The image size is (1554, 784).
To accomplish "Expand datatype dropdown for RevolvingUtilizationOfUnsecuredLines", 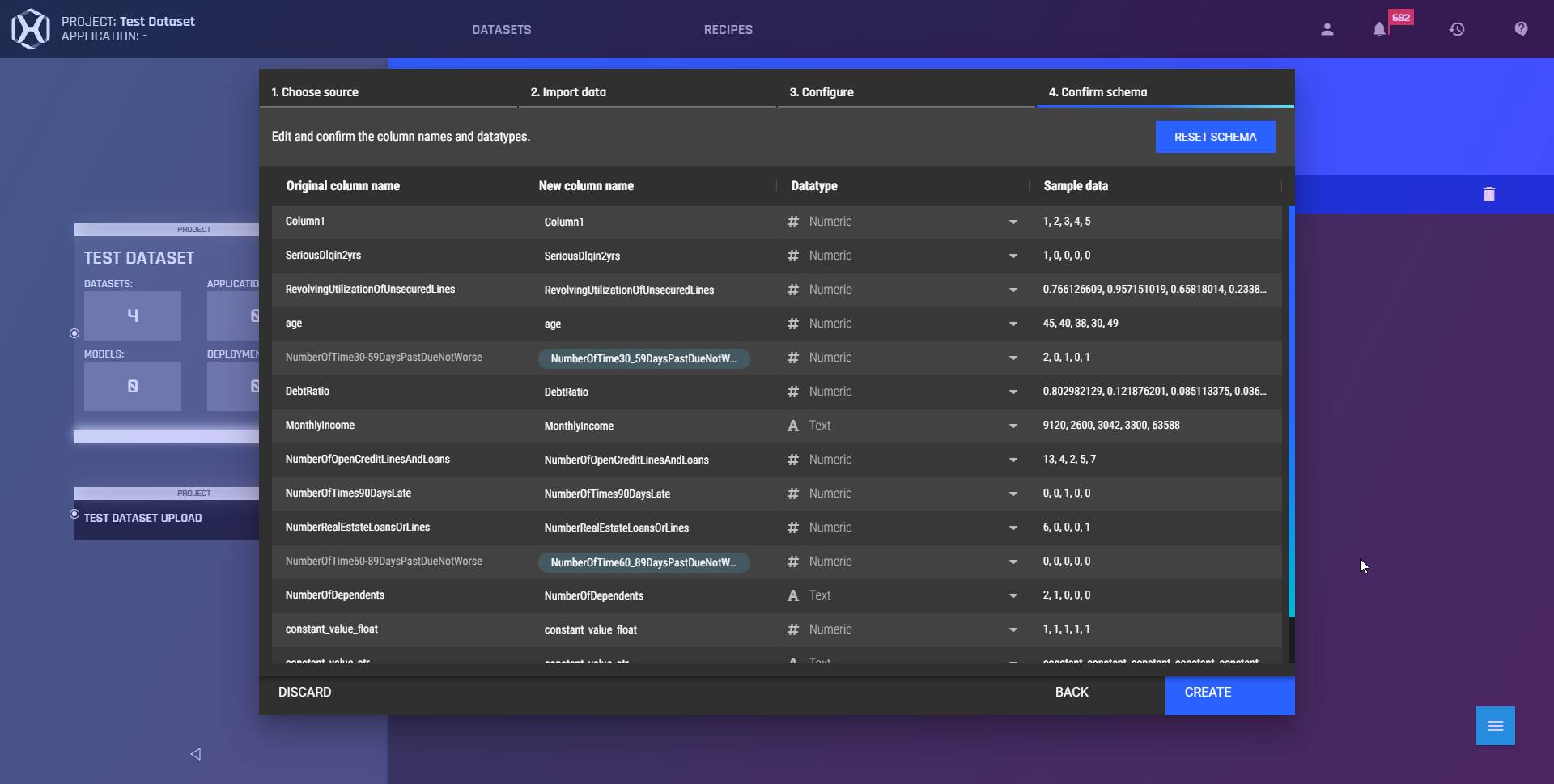I will [x=1013, y=290].
